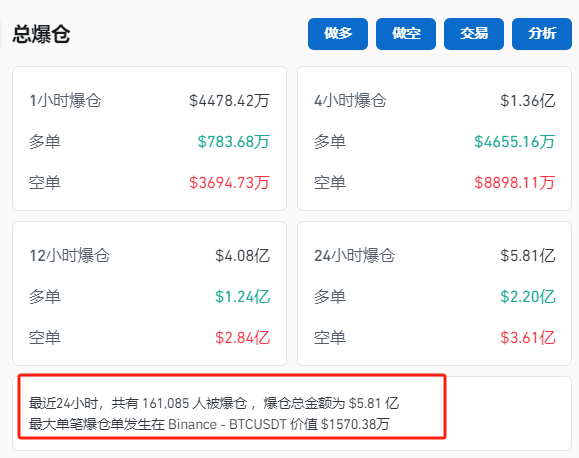Click the $1.36亿 total value

[x=528, y=101]
